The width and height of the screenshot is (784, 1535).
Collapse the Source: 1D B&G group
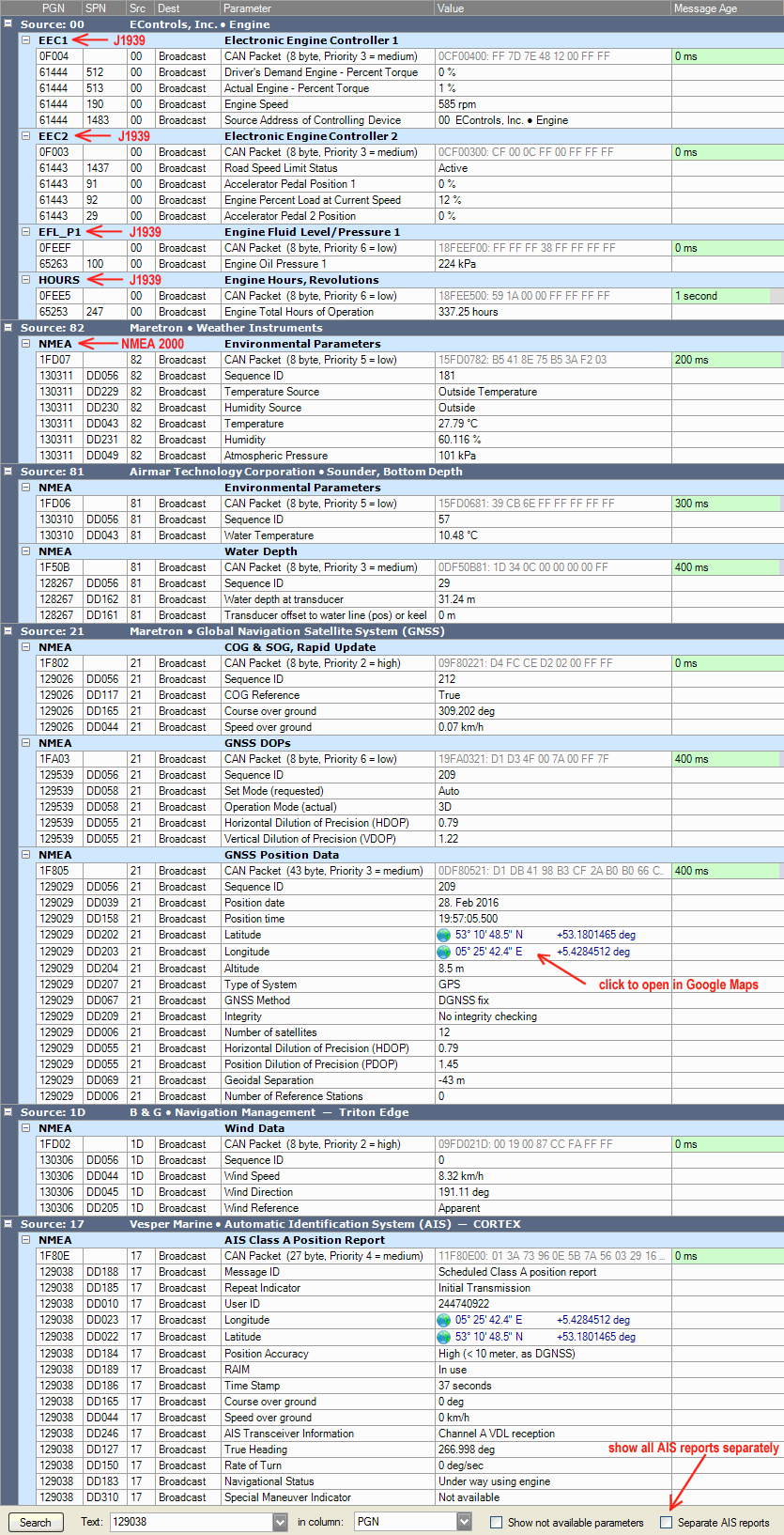click(8, 1112)
